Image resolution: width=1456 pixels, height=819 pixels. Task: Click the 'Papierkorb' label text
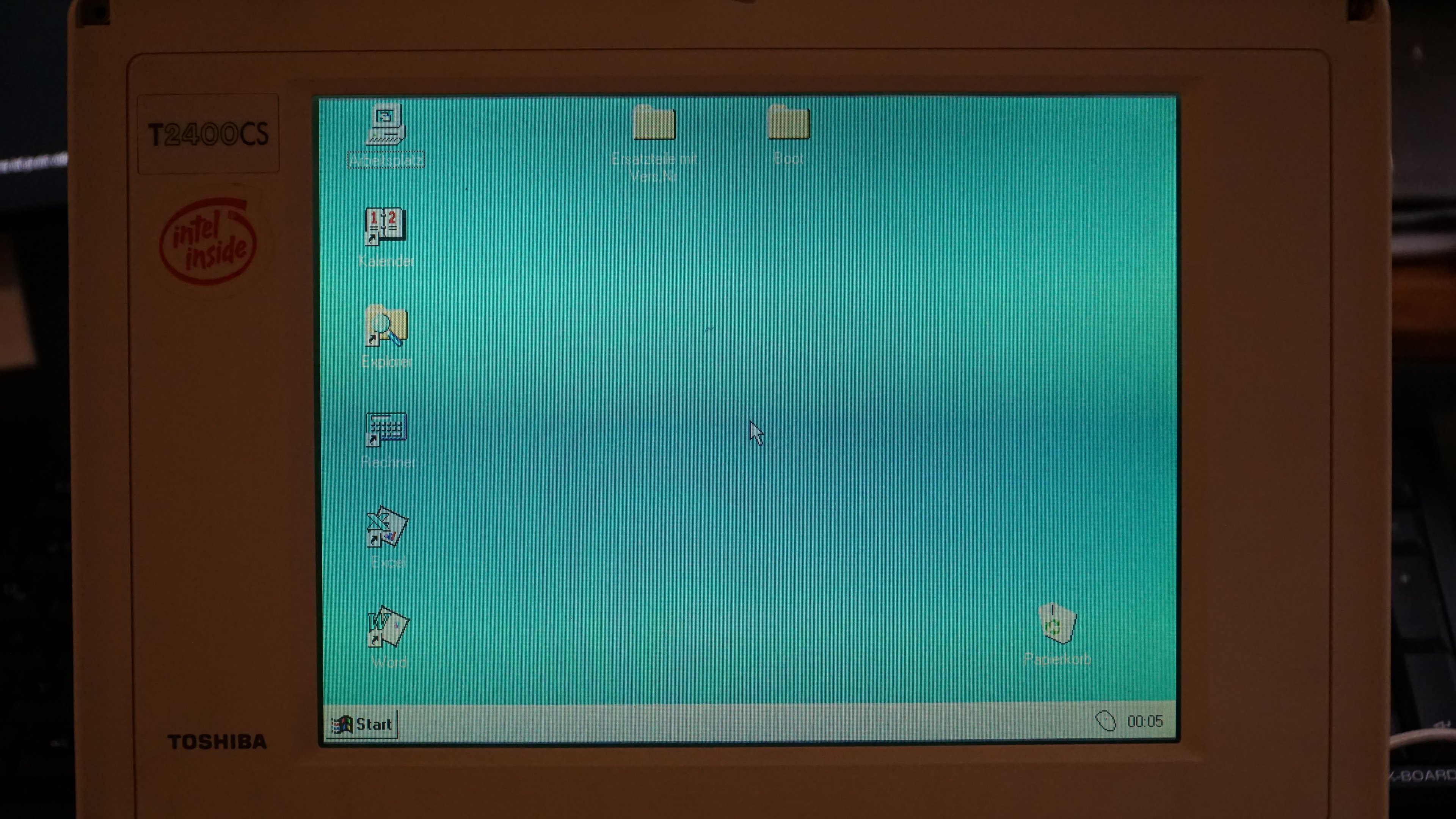(1057, 659)
